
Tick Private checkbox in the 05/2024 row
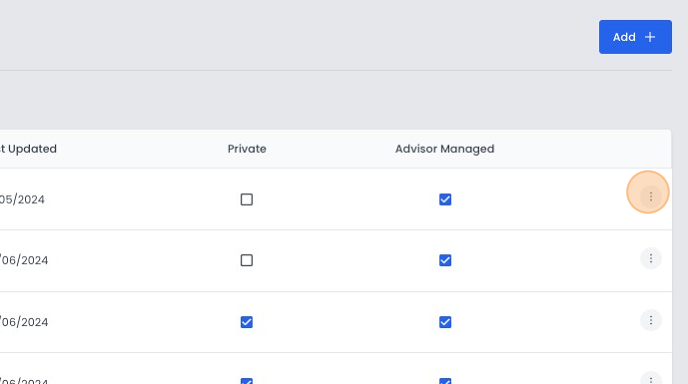coord(247,200)
